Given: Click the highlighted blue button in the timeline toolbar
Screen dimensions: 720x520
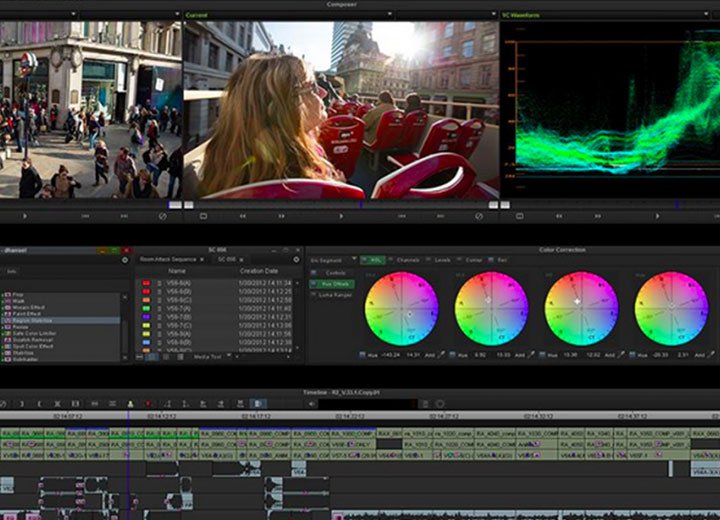Looking at the screenshot, I should (x=258, y=404).
